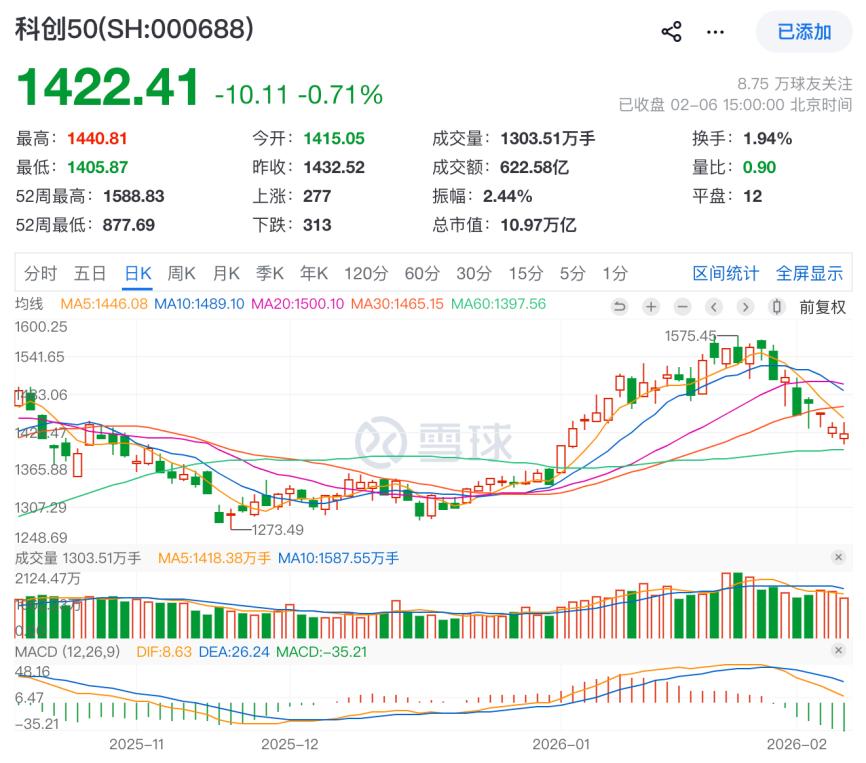Select the candlestick style icon beside 前复权
Viewport: 866px width, 763px height.
point(777,306)
